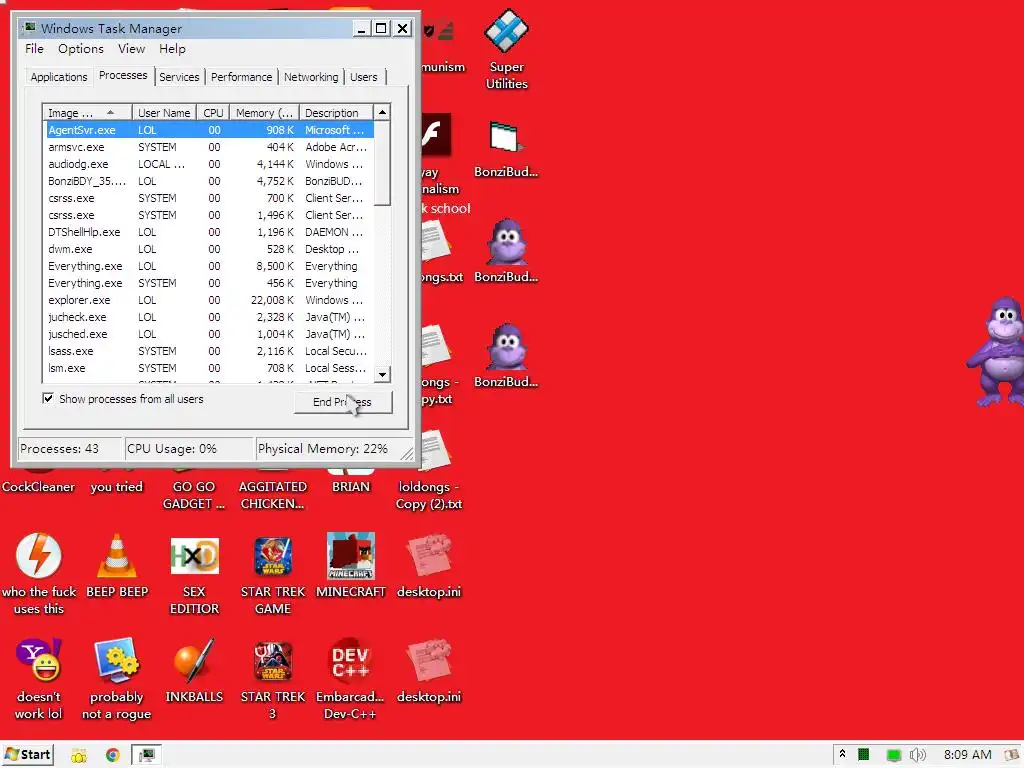The image size is (1024, 768).
Task: Click the Chrome icon in taskbar
Action: tap(112, 755)
